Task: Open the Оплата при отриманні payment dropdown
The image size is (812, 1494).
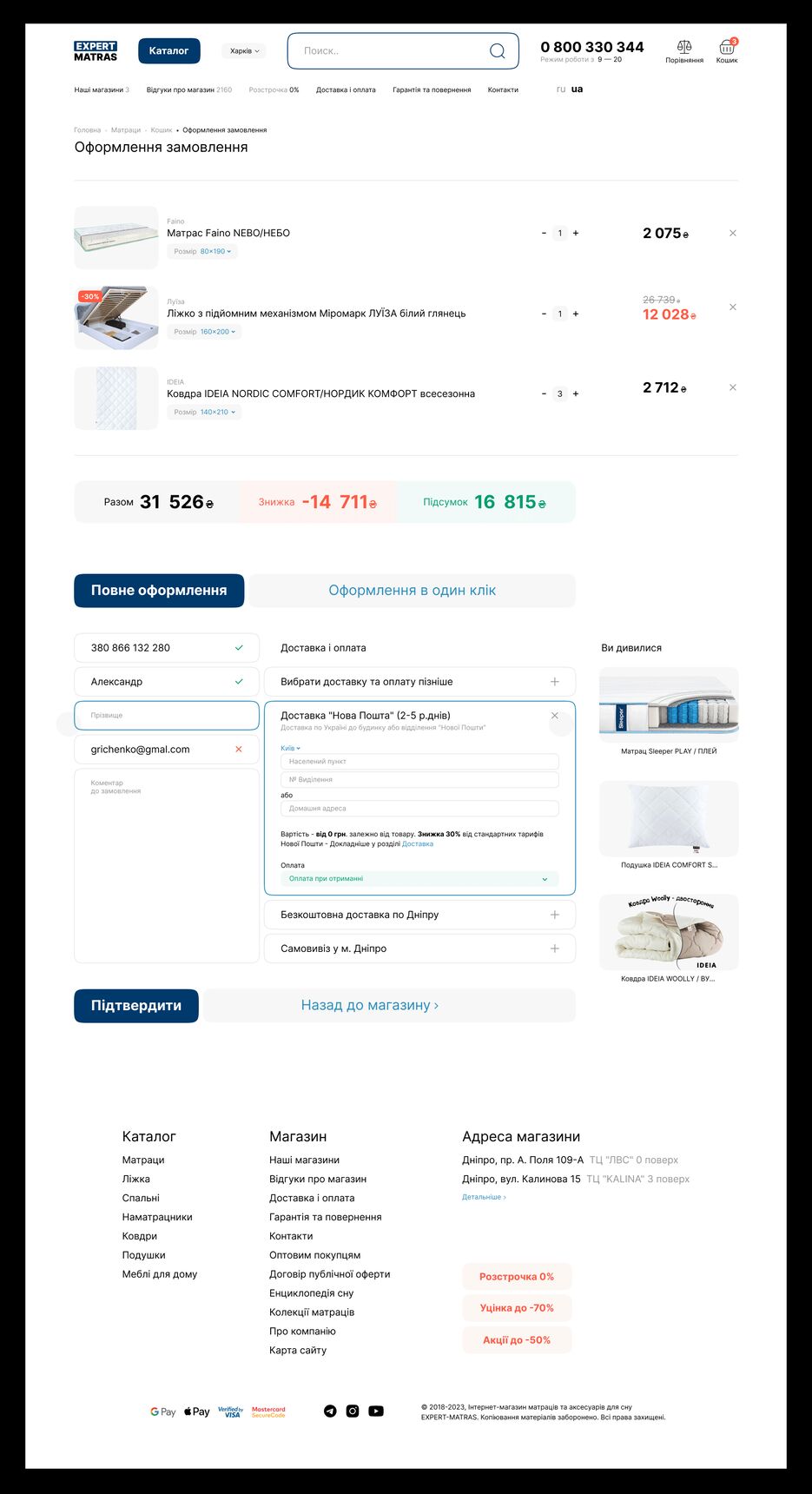Action: point(419,878)
